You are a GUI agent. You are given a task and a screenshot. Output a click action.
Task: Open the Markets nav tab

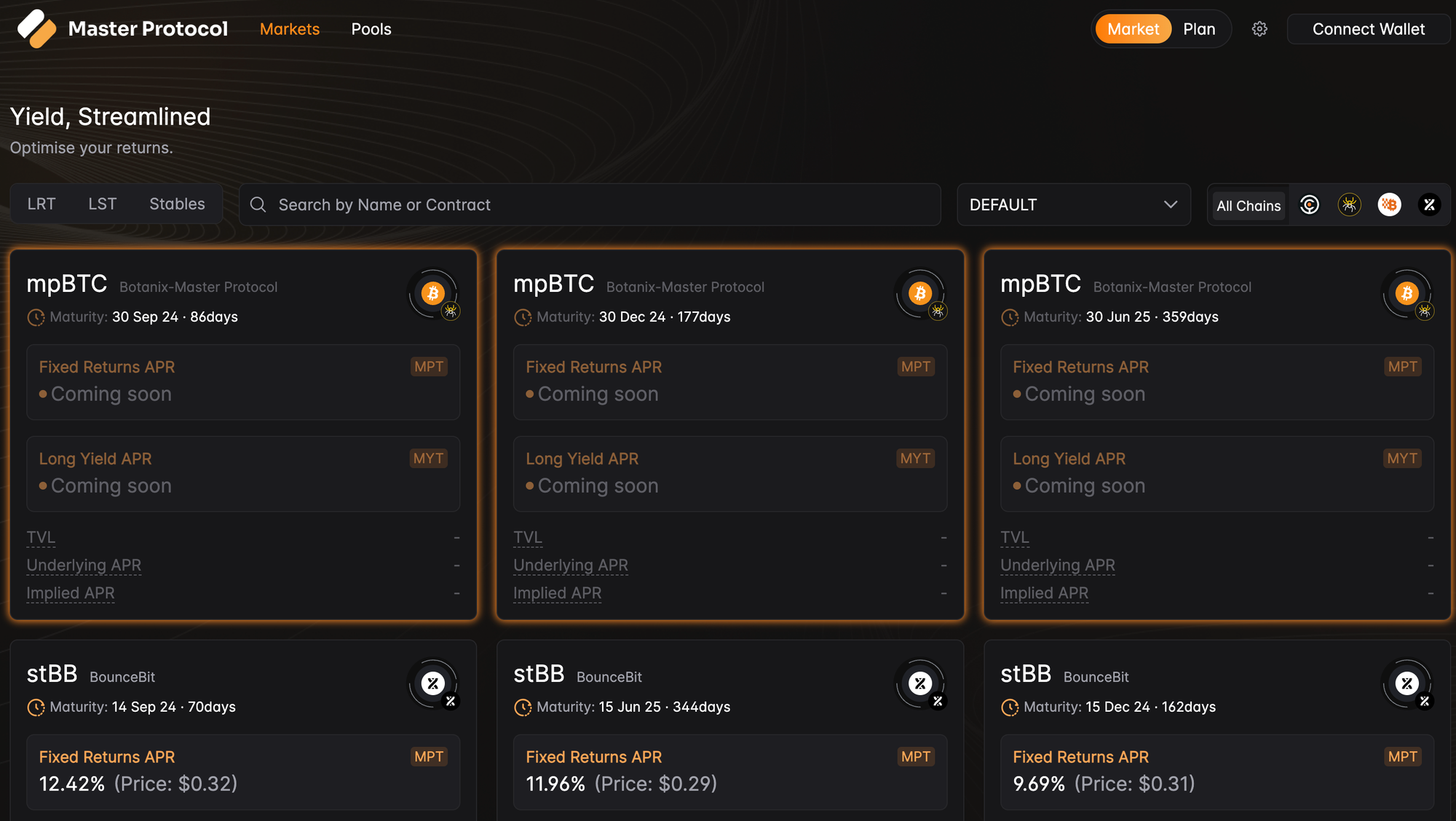click(290, 29)
